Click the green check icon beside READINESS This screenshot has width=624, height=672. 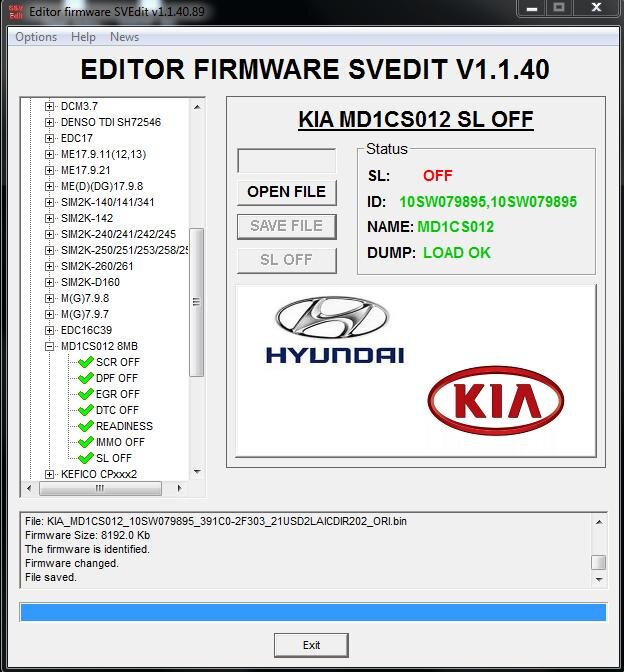[86, 426]
